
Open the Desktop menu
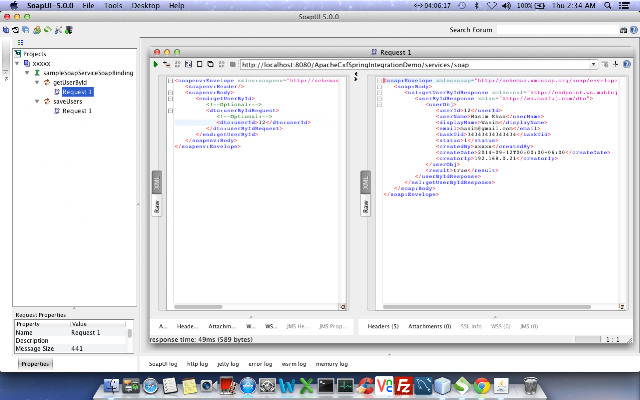point(146,5)
